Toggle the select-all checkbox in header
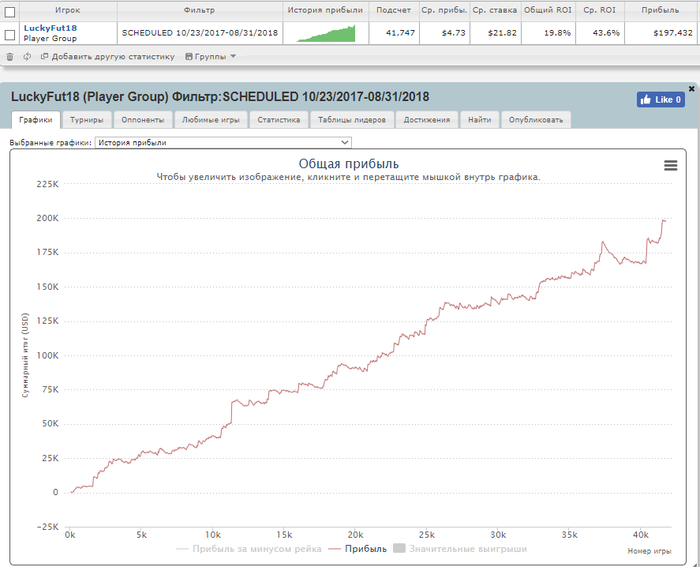700x567 pixels. click(x=10, y=12)
